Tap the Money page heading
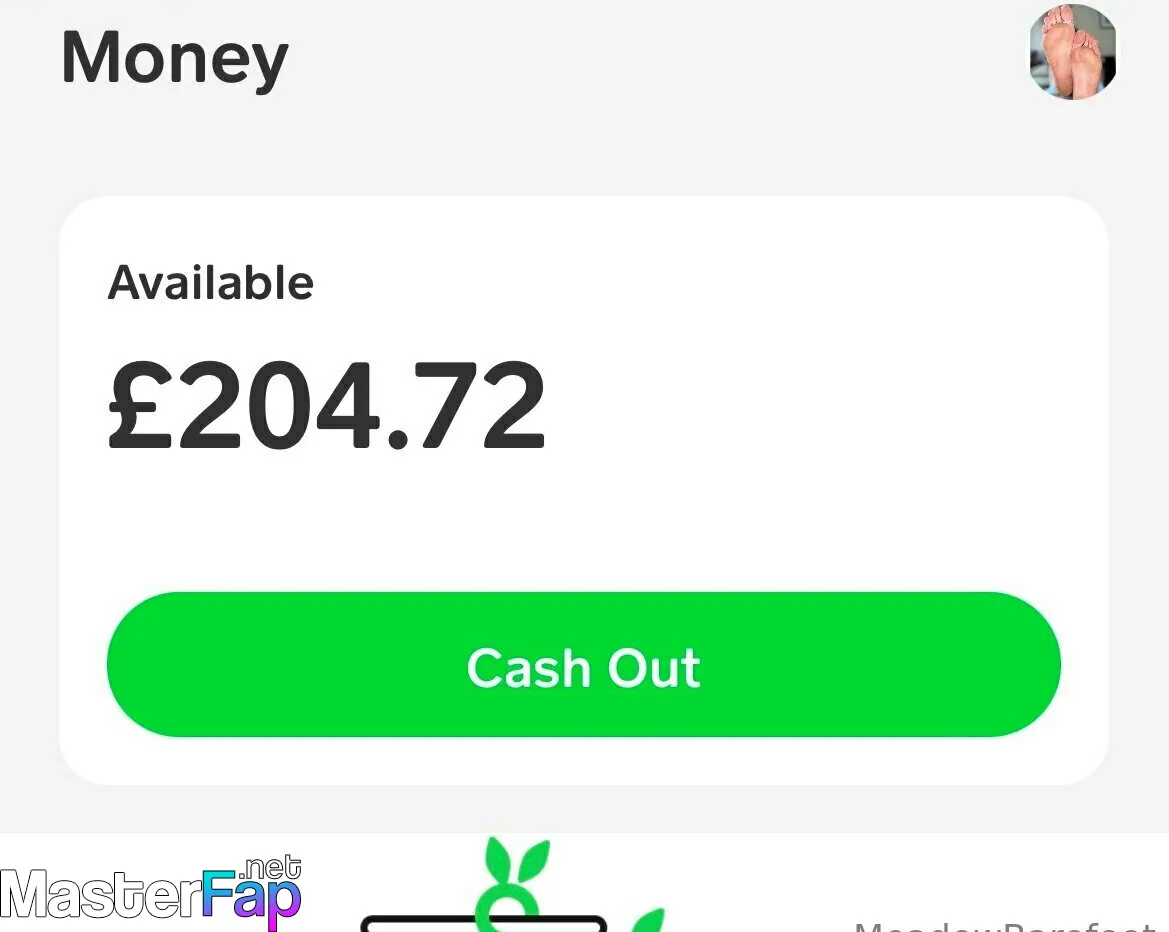This screenshot has width=1169, height=932. pos(175,58)
